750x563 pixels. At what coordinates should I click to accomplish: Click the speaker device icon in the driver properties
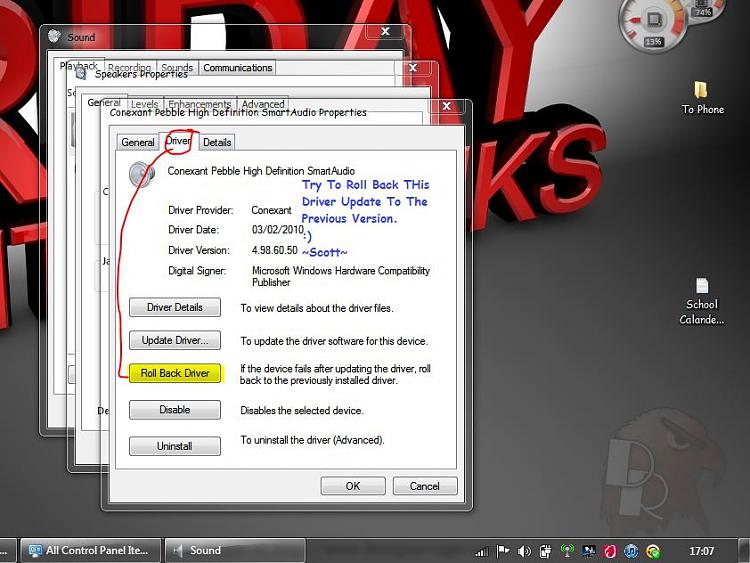click(142, 174)
